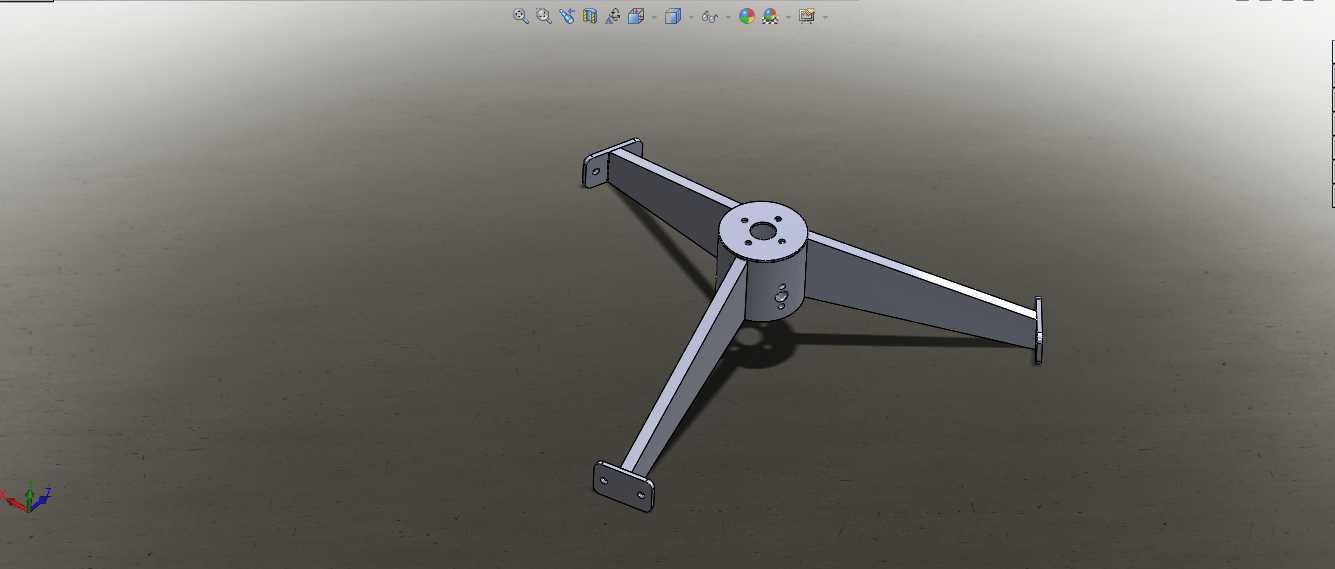Expand the View Settings dropdown arrow
The image size is (1335, 569).
pyautogui.click(x=825, y=17)
